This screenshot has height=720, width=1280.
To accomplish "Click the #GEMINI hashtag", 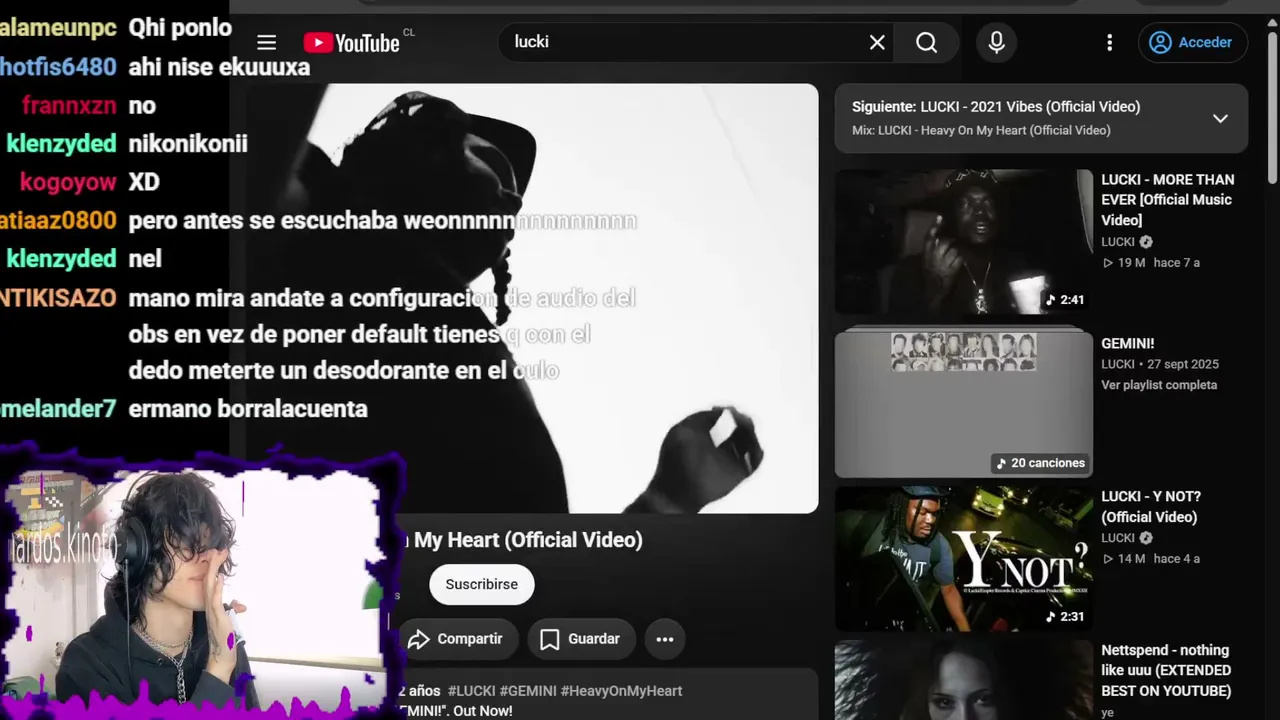I will [528, 691].
